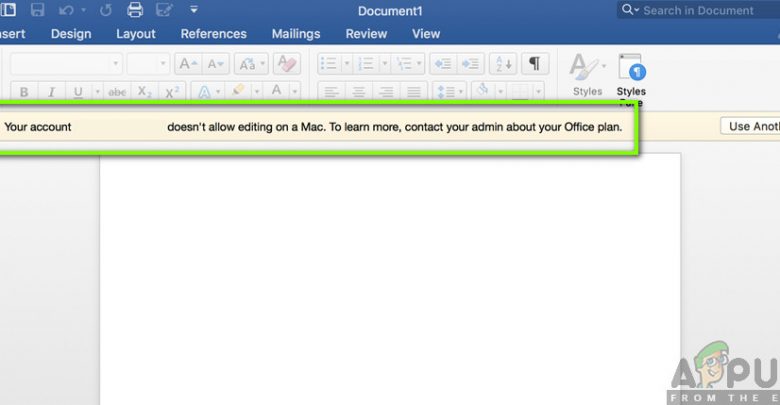Click the Save icon in title bar

[x=37, y=10]
